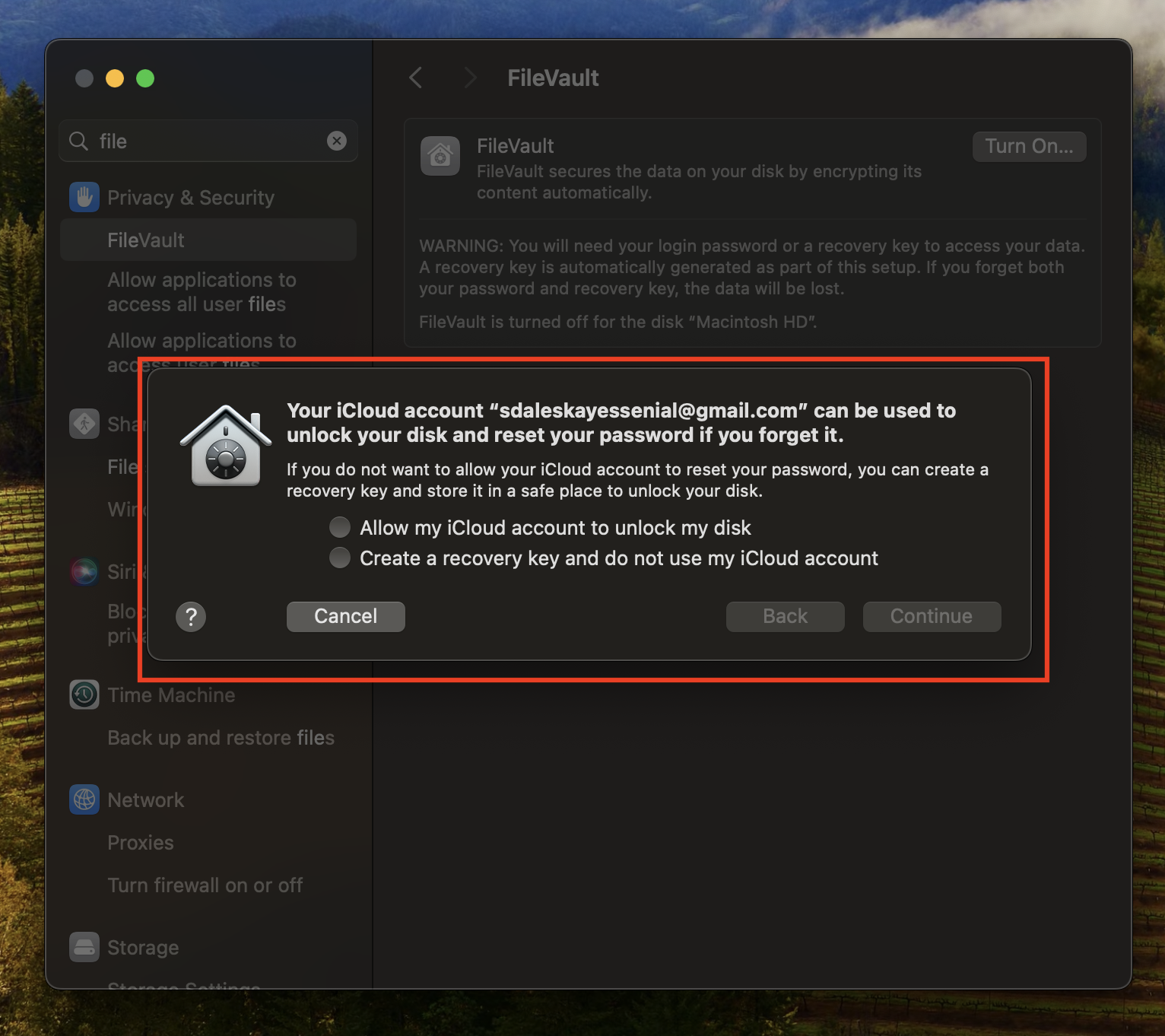Open 'Turn firewall on or off' result
The width and height of the screenshot is (1165, 1036).
point(205,885)
